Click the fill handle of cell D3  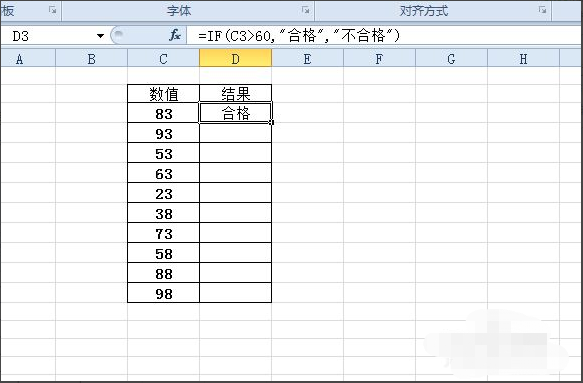(x=272, y=122)
